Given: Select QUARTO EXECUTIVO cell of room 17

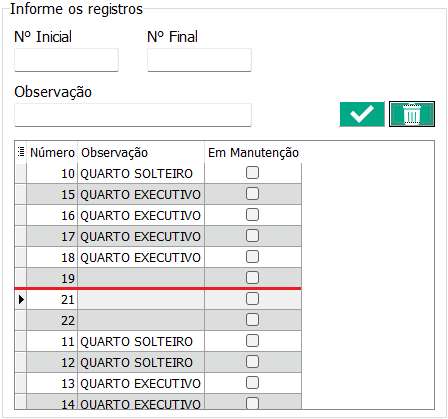Looking at the screenshot, I should click(141, 236).
